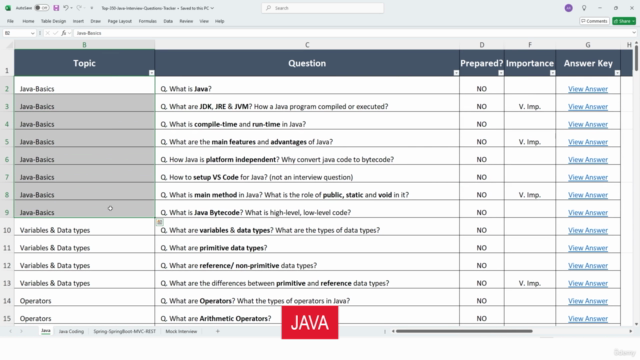Click the purple account avatar

[568, 8]
